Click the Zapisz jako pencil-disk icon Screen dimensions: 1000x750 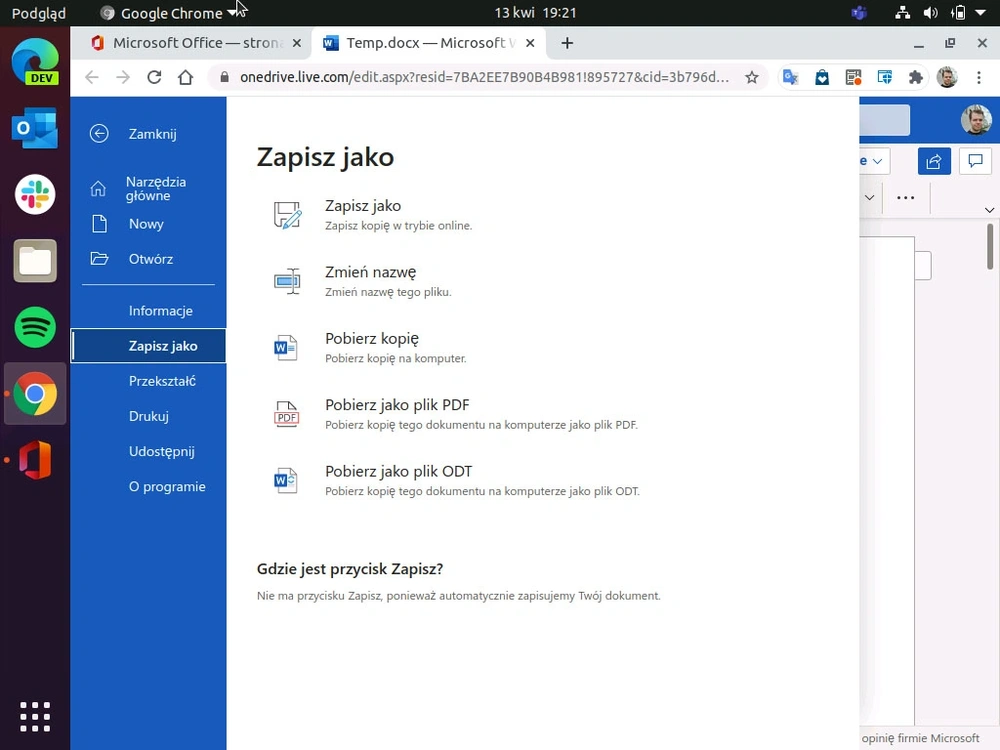point(287,215)
